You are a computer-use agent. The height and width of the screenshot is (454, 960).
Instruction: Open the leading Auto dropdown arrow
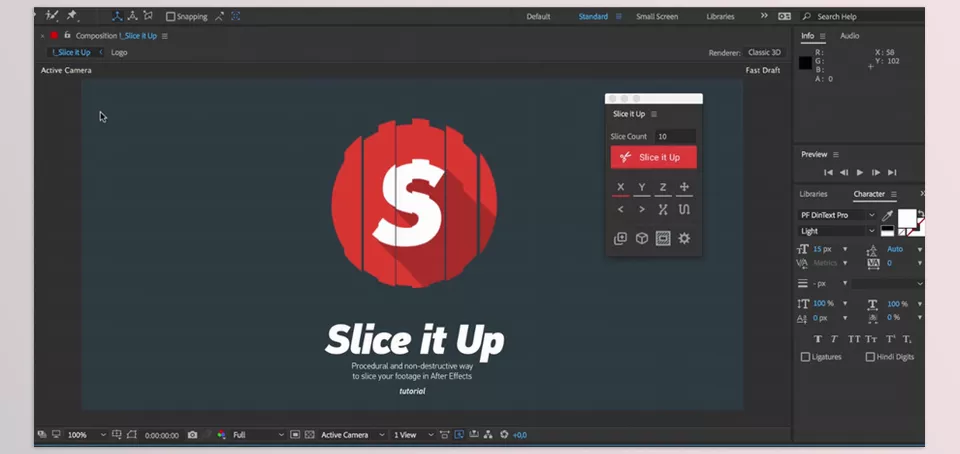coord(919,250)
